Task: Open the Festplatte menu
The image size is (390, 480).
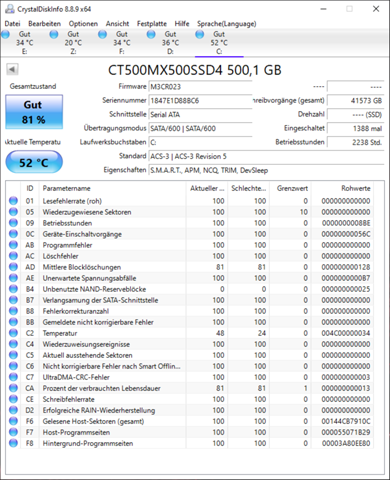Action: tap(152, 24)
